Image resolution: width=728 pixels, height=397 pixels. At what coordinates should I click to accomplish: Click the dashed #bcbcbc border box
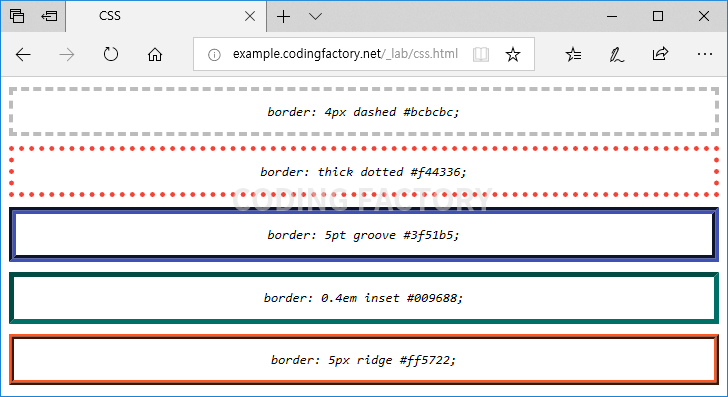tap(364, 111)
